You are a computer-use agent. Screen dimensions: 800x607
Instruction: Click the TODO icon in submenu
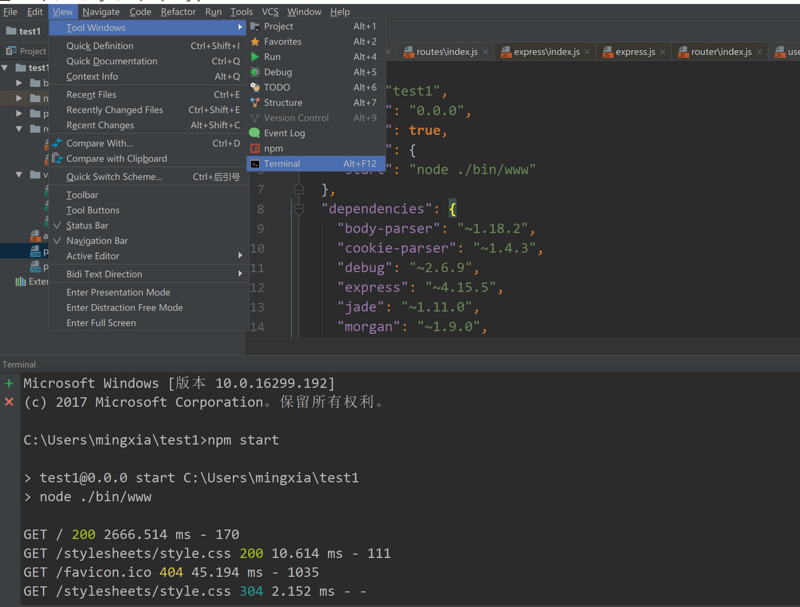(x=255, y=87)
